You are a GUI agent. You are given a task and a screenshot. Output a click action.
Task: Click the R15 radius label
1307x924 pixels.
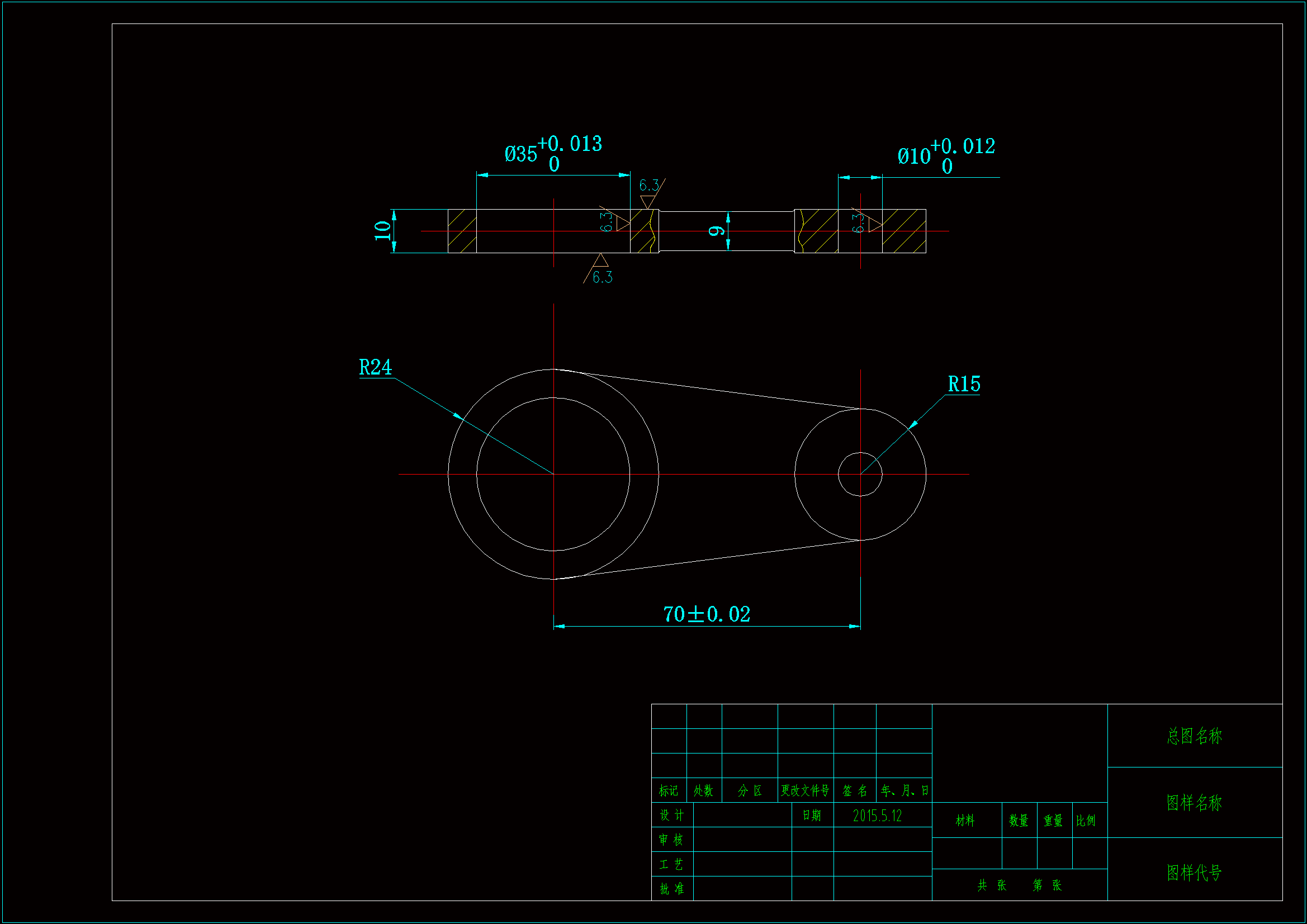964,384
